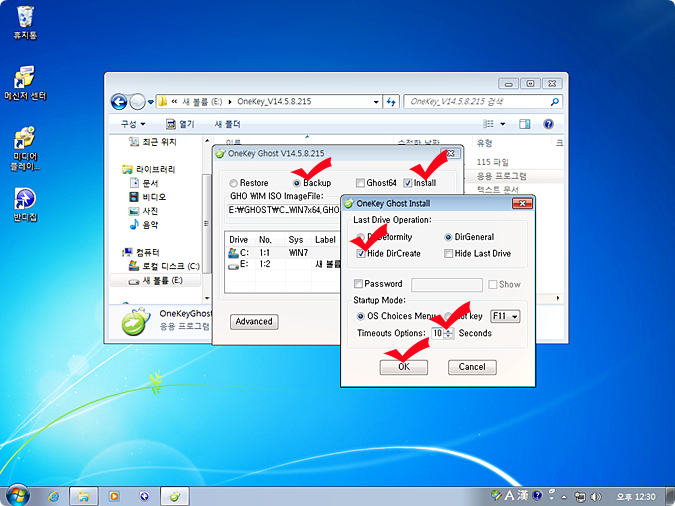
Task: Click the password input field
Action: 446,284
